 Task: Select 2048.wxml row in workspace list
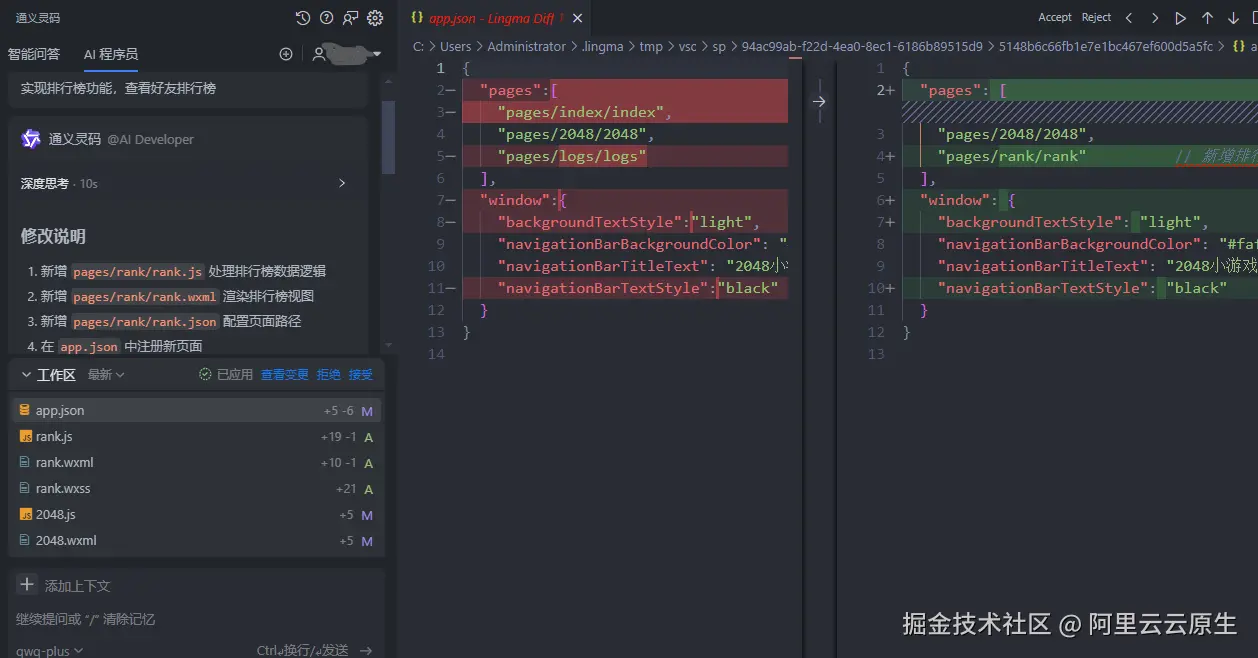196,540
